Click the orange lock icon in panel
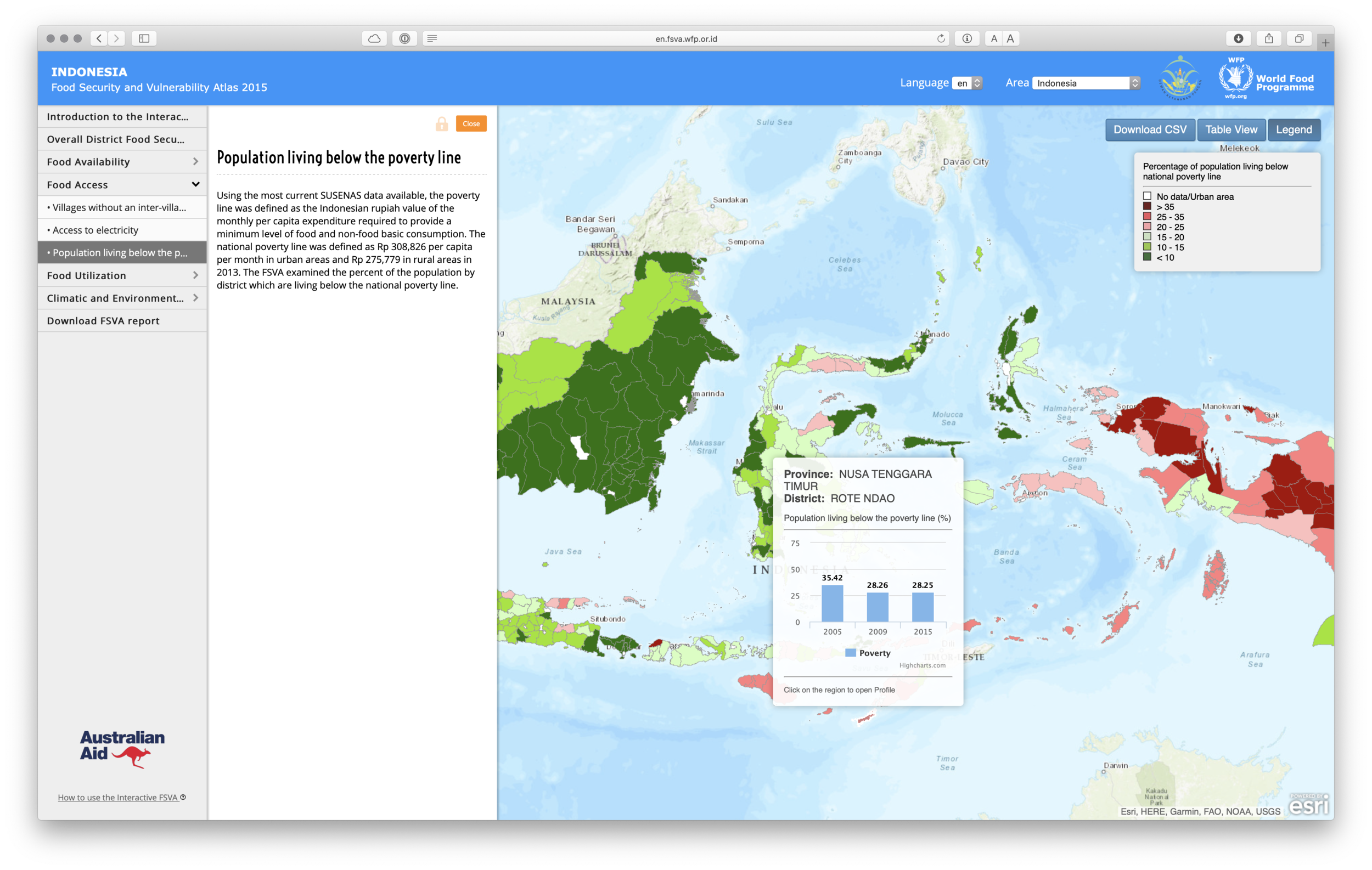1372x870 pixels. tap(442, 123)
